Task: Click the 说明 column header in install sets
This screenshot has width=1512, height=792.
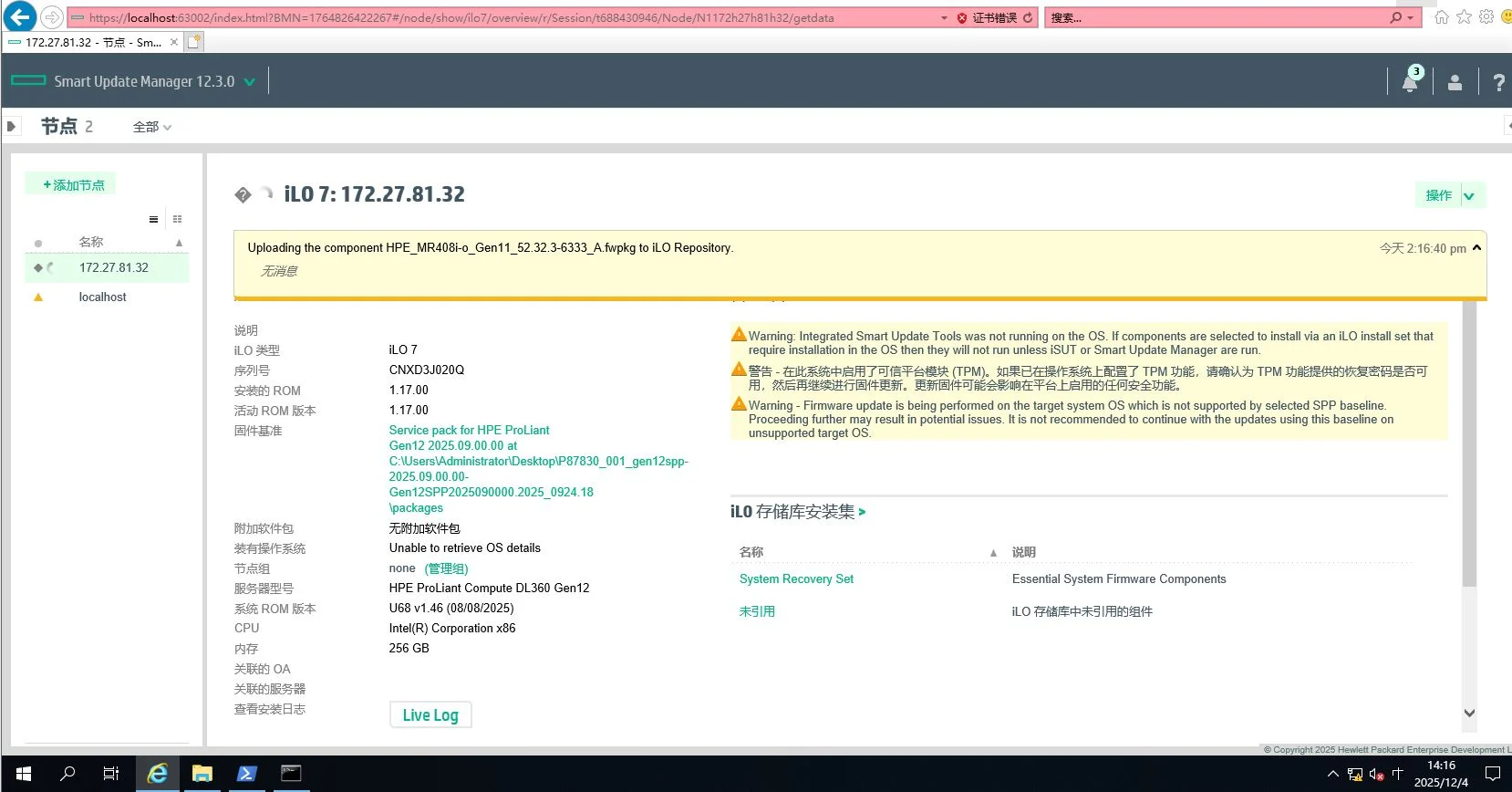Action: click(1023, 552)
